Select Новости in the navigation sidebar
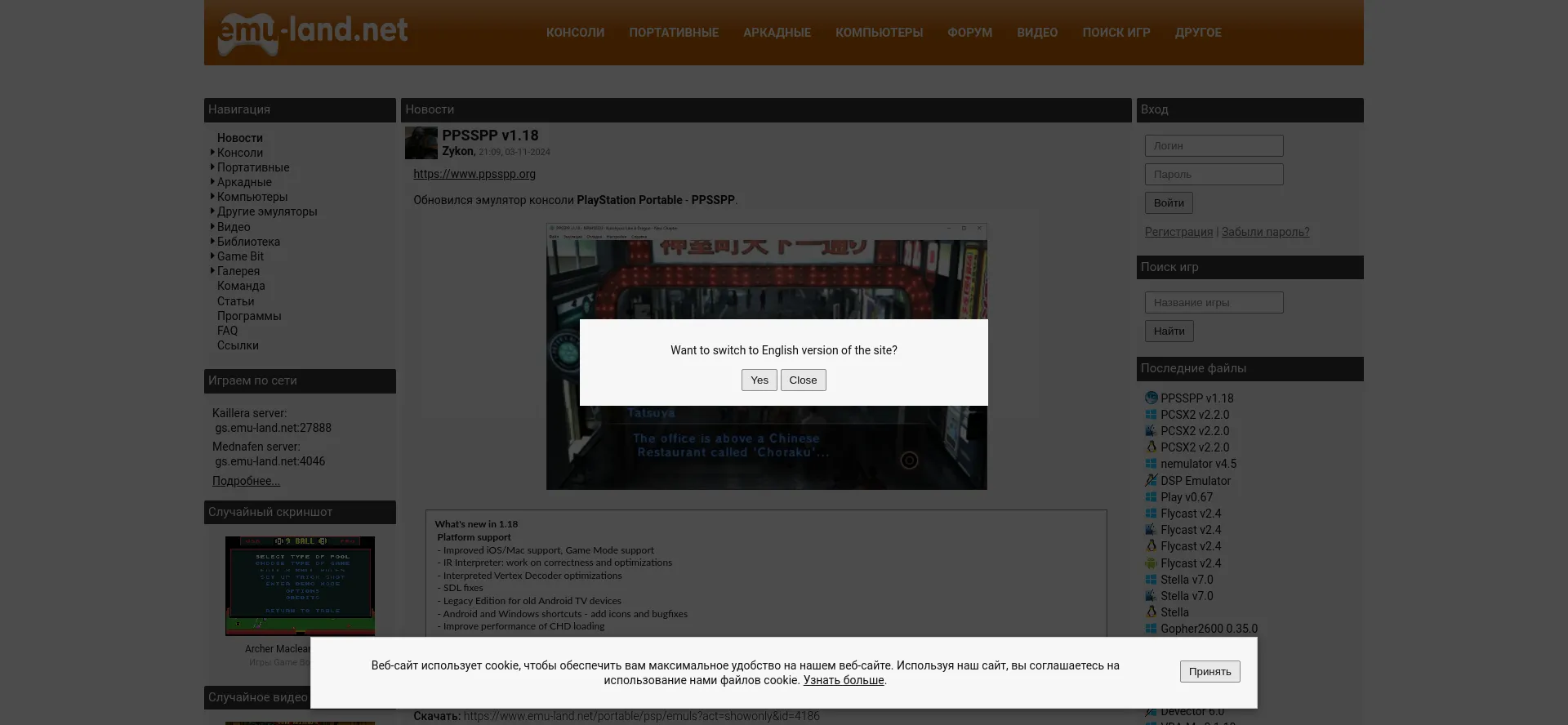The height and width of the screenshot is (725, 1568). click(x=240, y=138)
